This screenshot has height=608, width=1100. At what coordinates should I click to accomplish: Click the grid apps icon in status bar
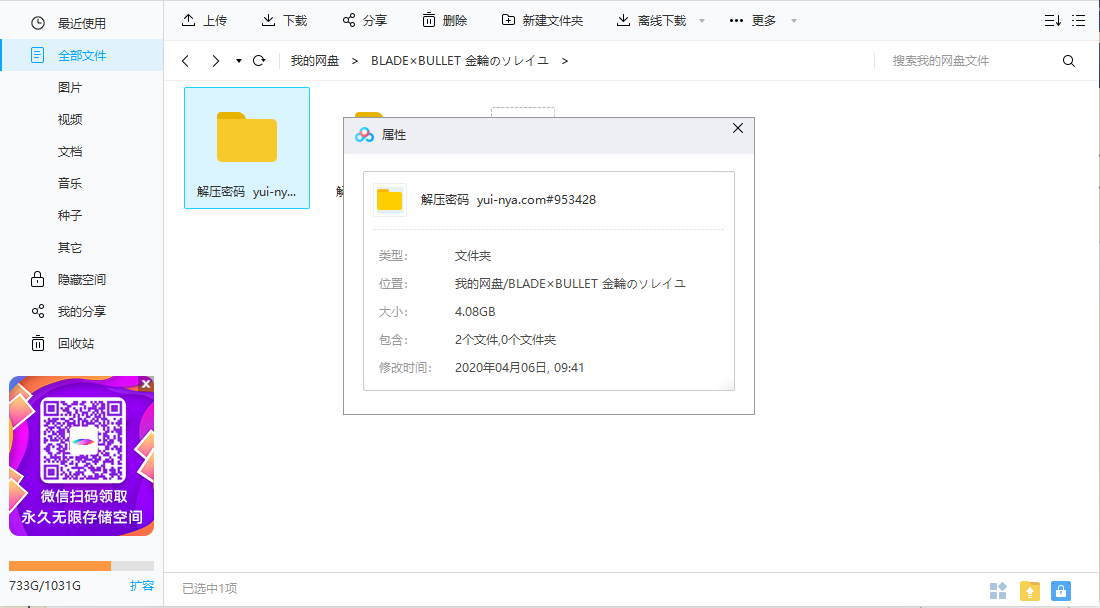tap(998, 591)
